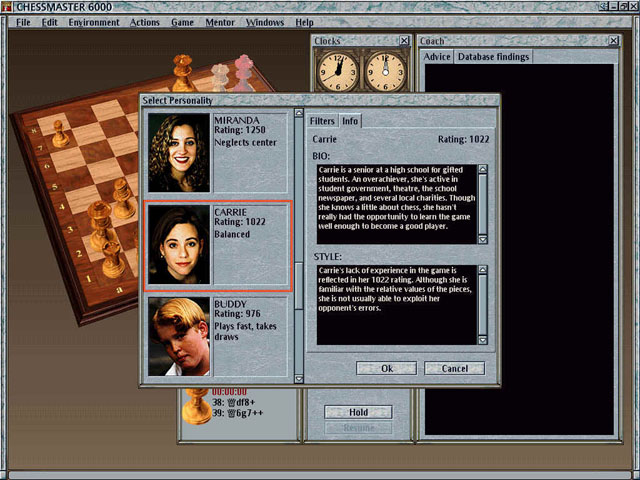The height and width of the screenshot is (480, 640).
Task: Click the CARRIE name label
Action: coord(231,212)
